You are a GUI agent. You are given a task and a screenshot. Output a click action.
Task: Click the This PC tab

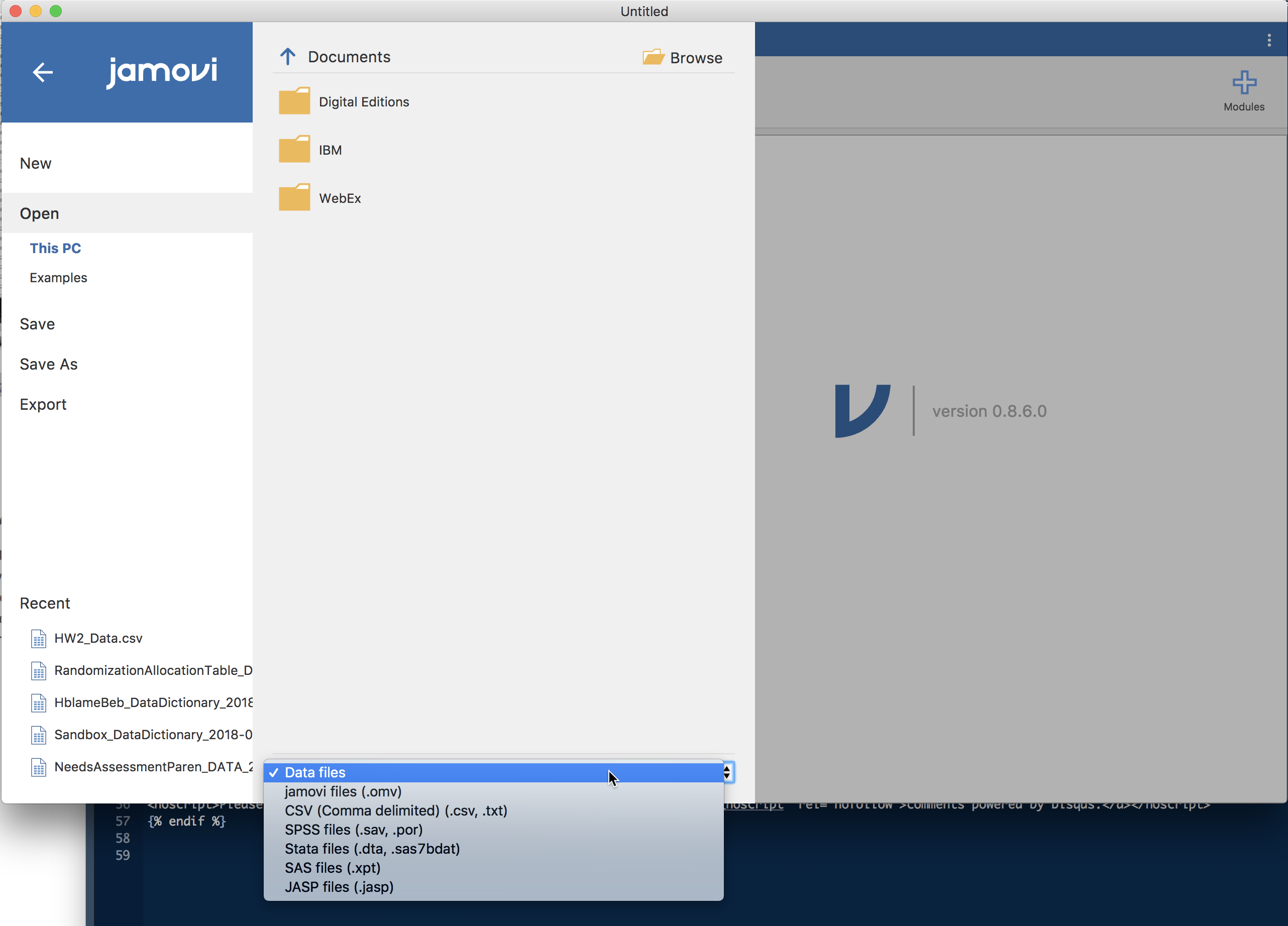click(x=55, y=247)
